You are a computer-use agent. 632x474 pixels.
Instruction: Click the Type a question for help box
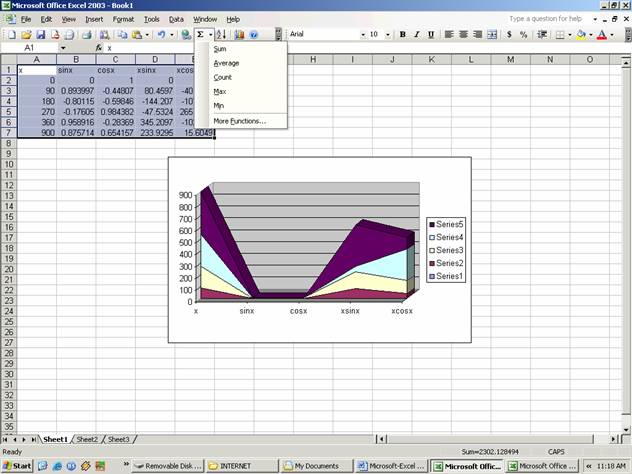point(548,19)
